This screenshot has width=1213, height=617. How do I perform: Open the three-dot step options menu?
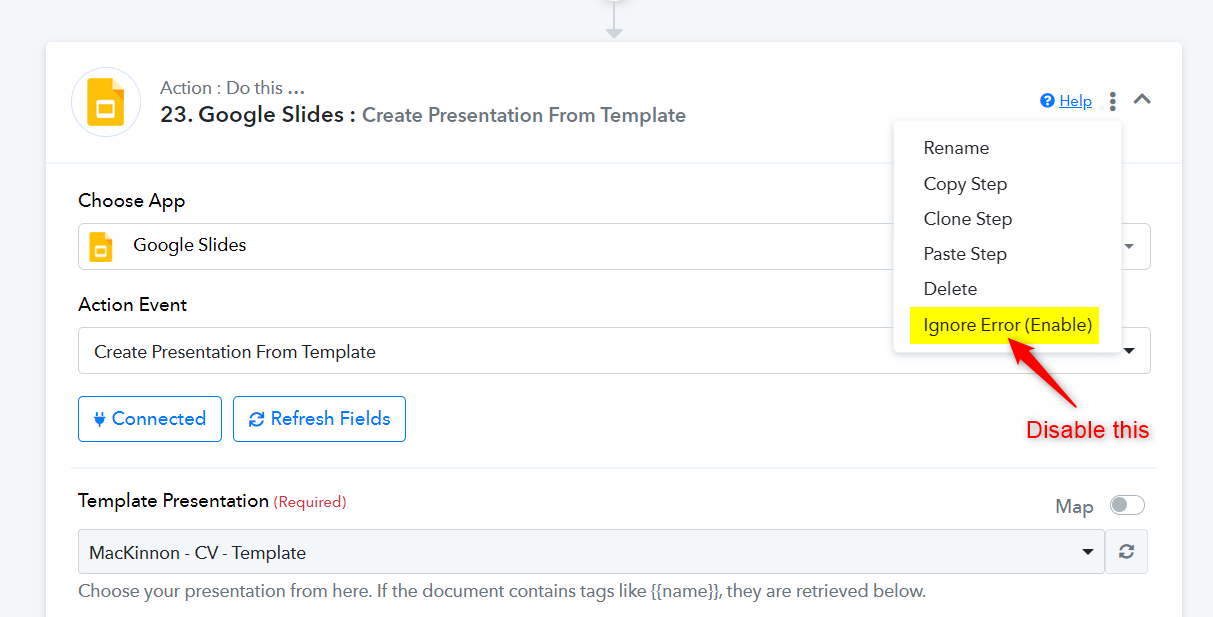(1113, 101)
